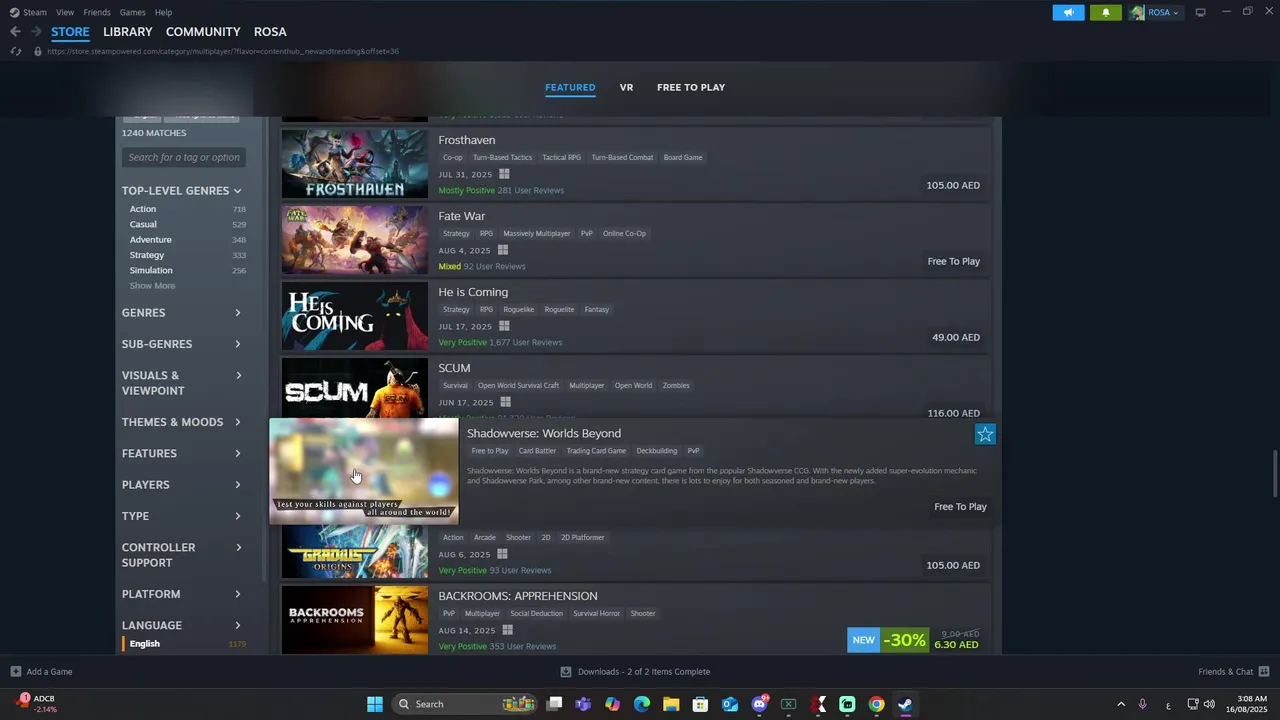Screen dimensions: 1280x720
Task: Click the forward navigation arrow
Action: [x=36, y=32]
